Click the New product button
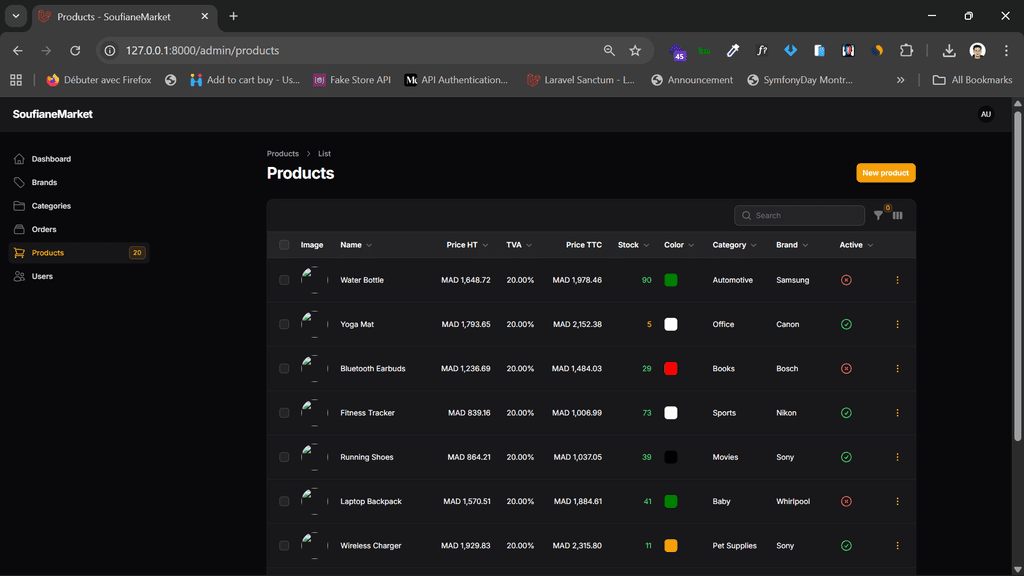 point(885,173)
